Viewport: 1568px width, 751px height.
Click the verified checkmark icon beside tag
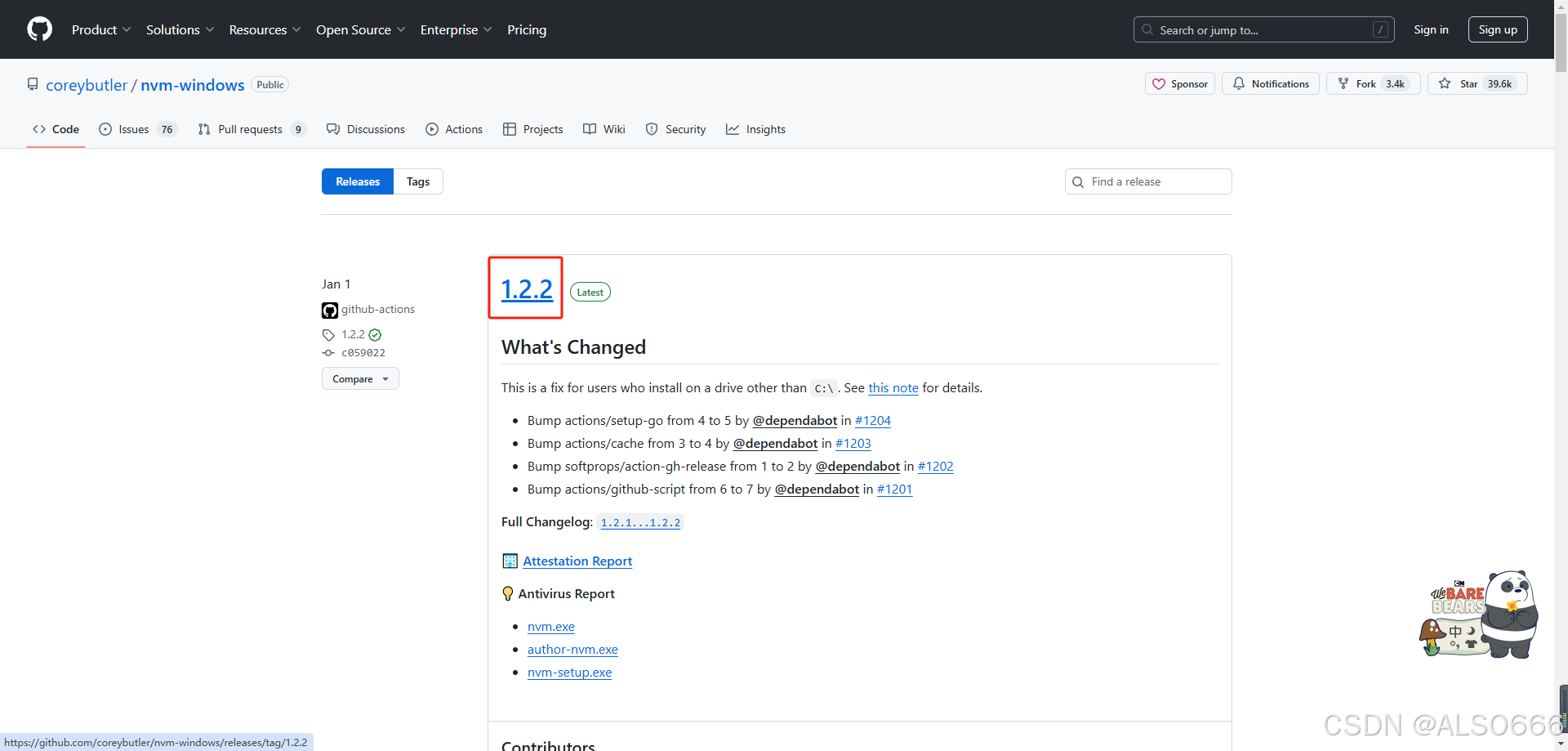[x=375, y=335]
